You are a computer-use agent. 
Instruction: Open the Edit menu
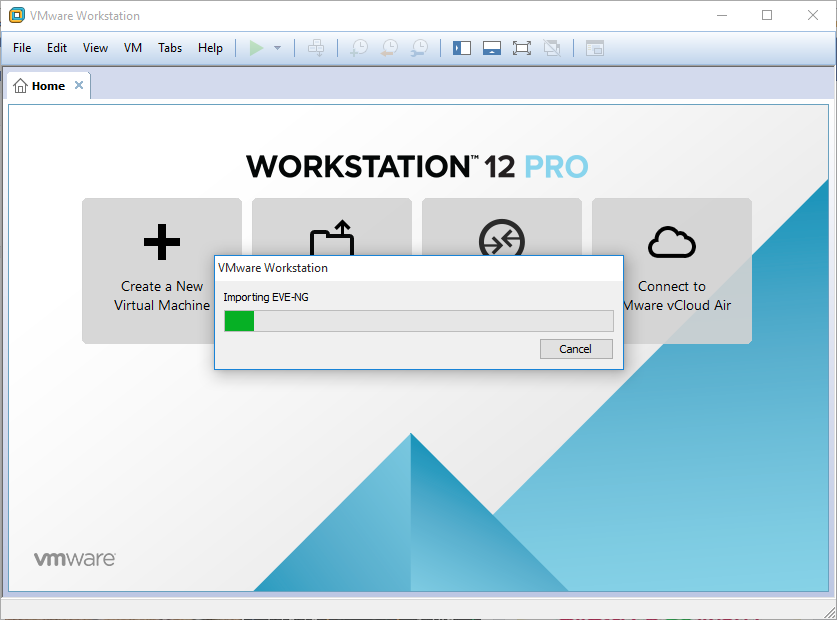(x=57, y=48)
